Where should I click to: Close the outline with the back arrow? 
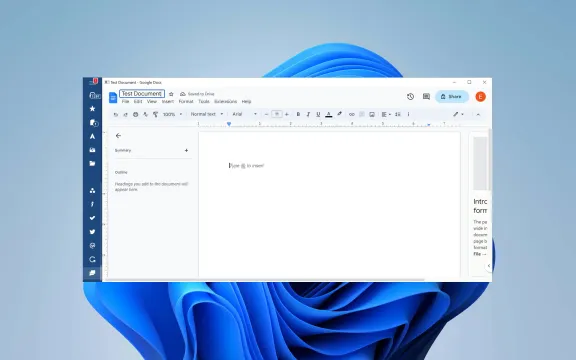tap(118, 136)
